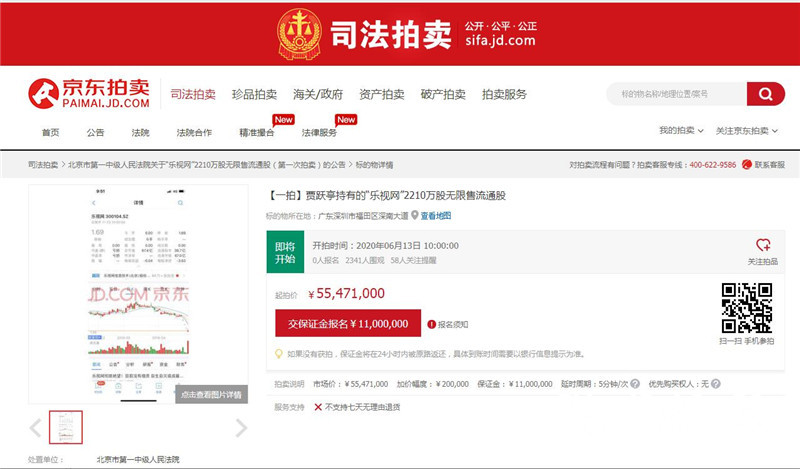Open the 破产拍卖 tab
This screenshot has width=800, height=469.
coord(443,94)
